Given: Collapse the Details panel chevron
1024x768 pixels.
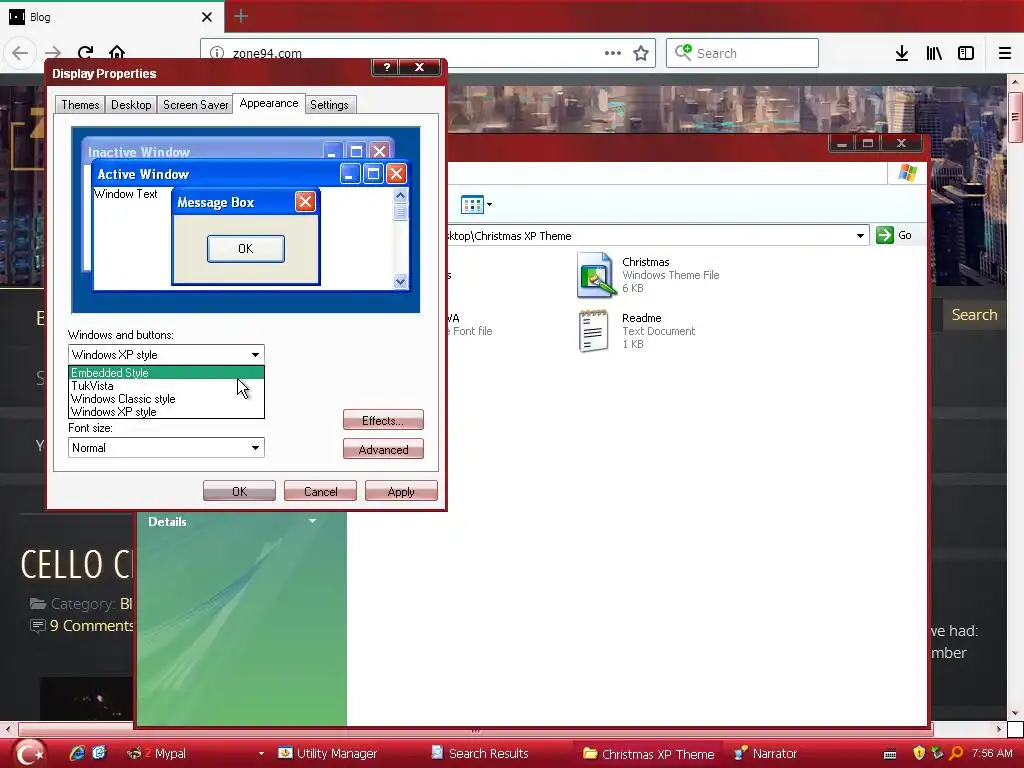Looking at the screenshot, I should pyautogui.click(x=312, y=521).
